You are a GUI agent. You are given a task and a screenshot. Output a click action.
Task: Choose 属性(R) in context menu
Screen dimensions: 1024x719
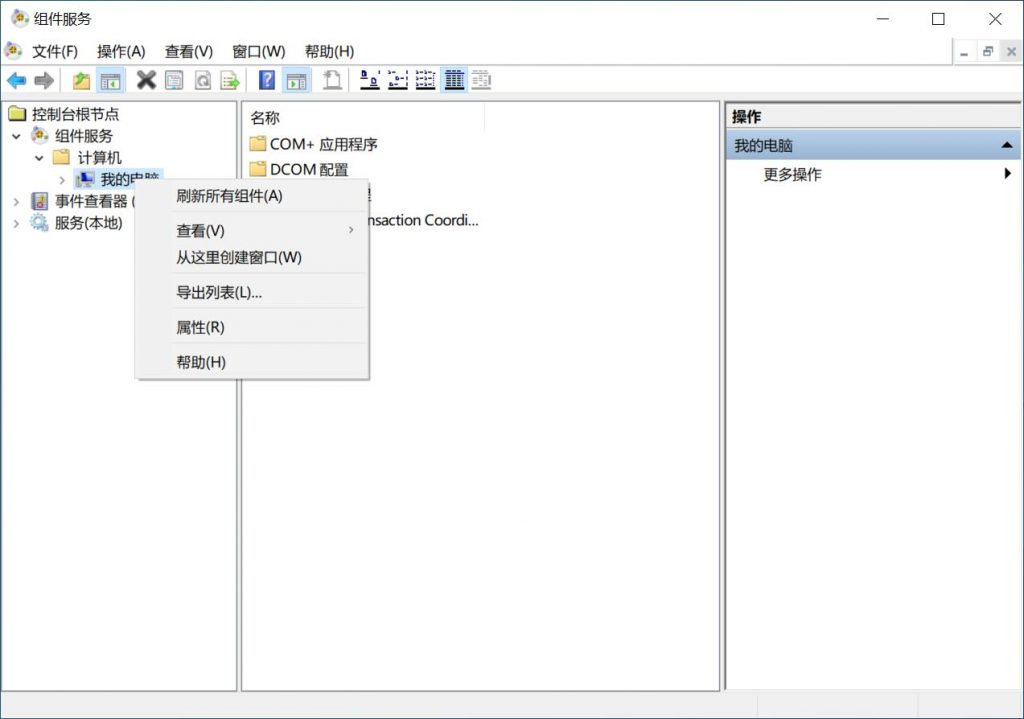(252, 327)
